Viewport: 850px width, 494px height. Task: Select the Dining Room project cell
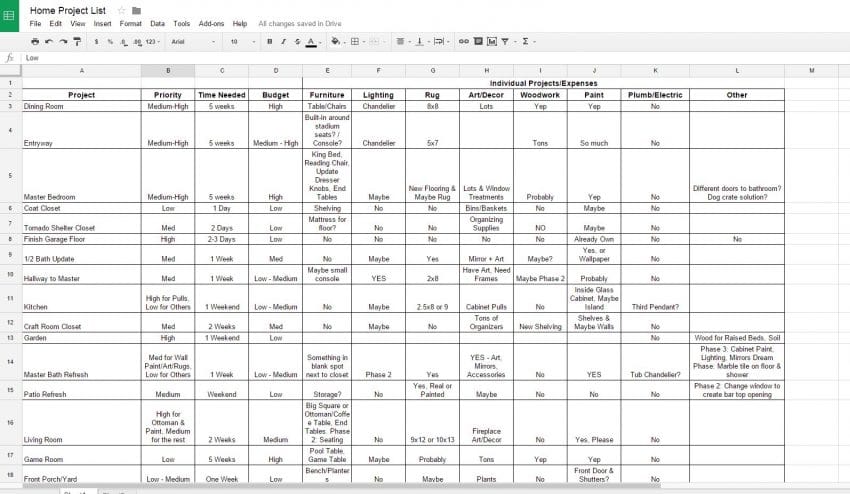pyautogui.click(x=81, y=106)
